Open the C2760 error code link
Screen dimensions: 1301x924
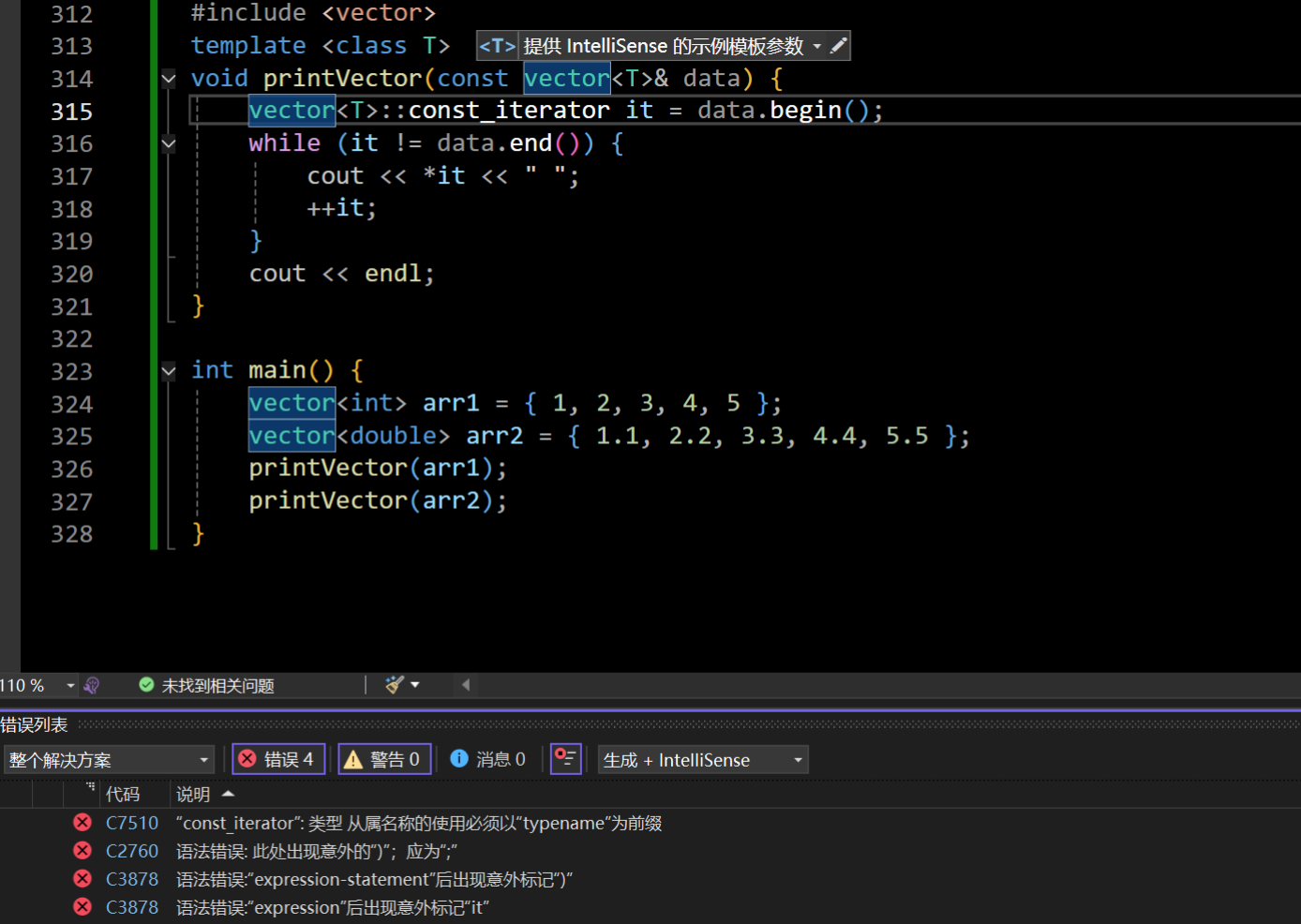(x=132, y=851)
